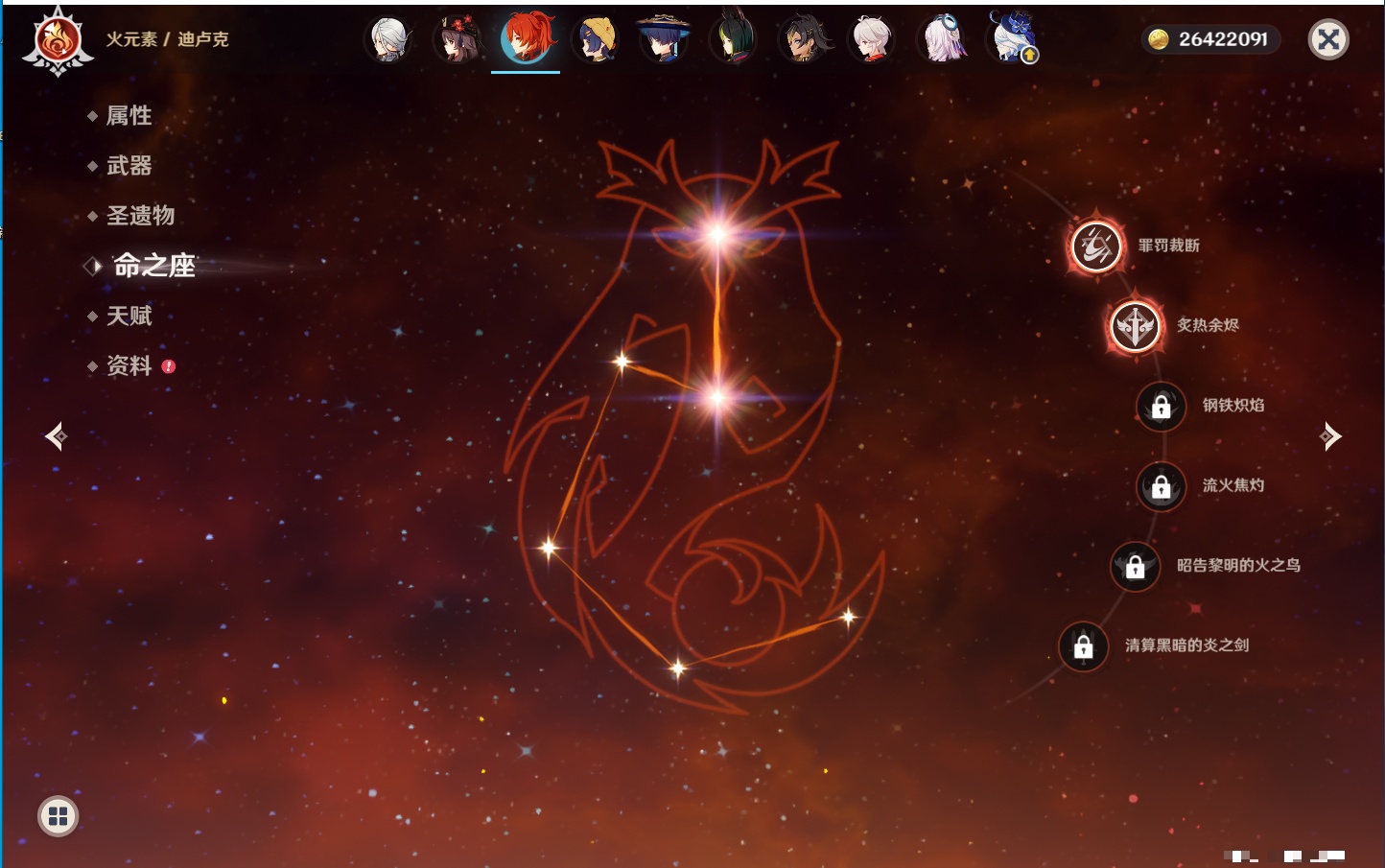Select the avatar with the wide round hat
The image size is (1385, 868).
pos(663,40)
